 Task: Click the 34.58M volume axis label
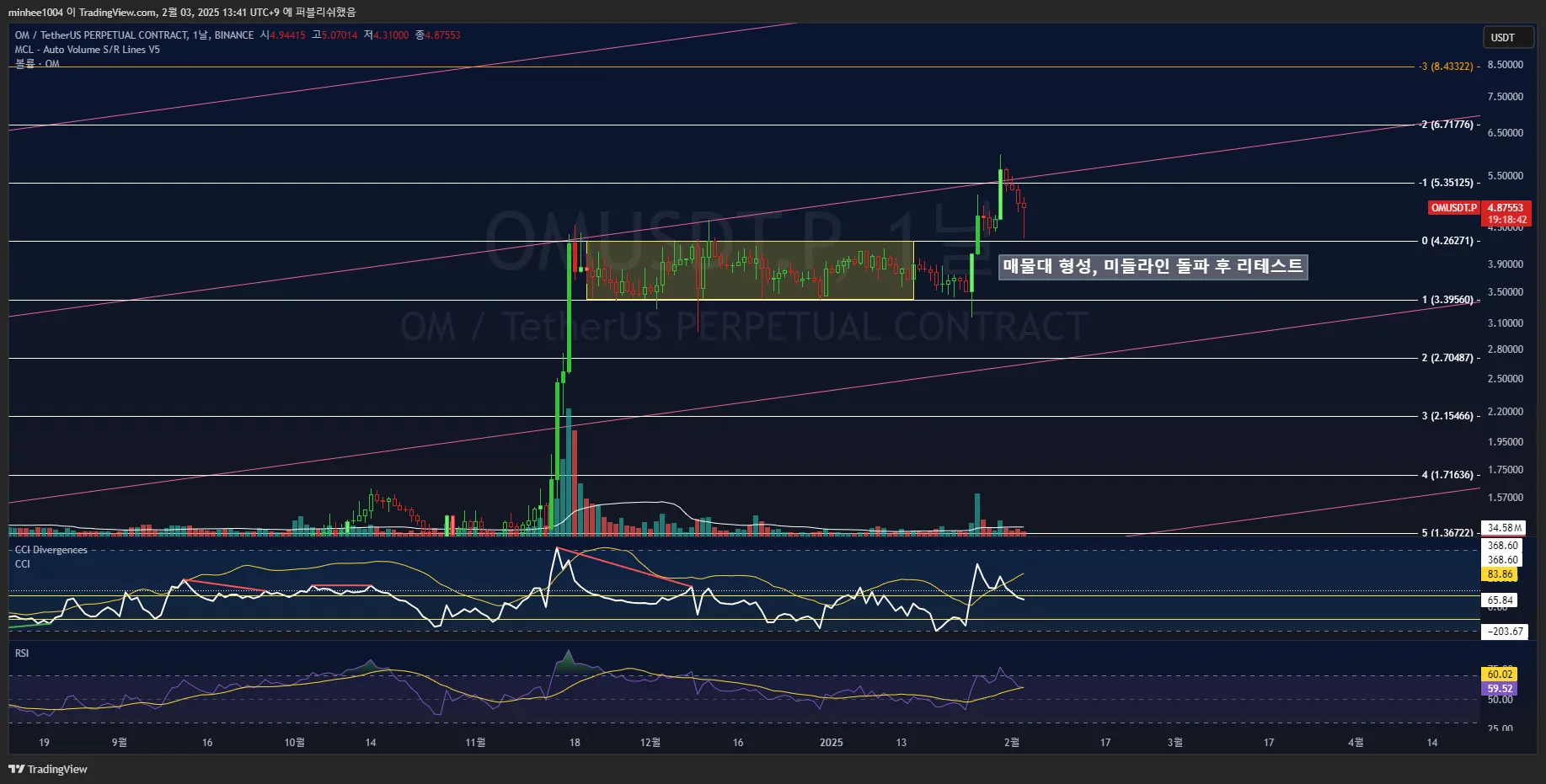click(1504, 528)
